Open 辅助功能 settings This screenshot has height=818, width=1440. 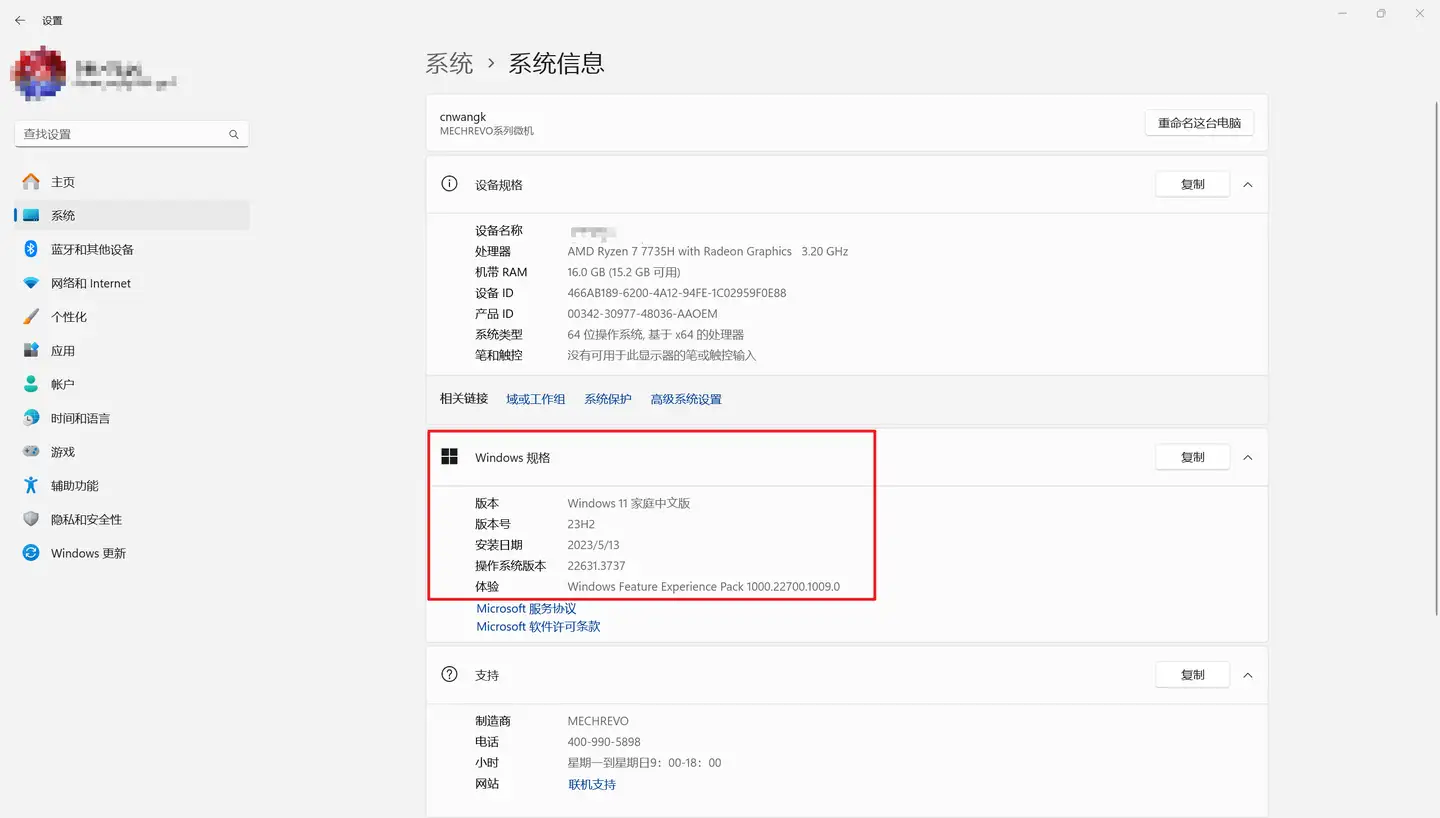point(132,486)
